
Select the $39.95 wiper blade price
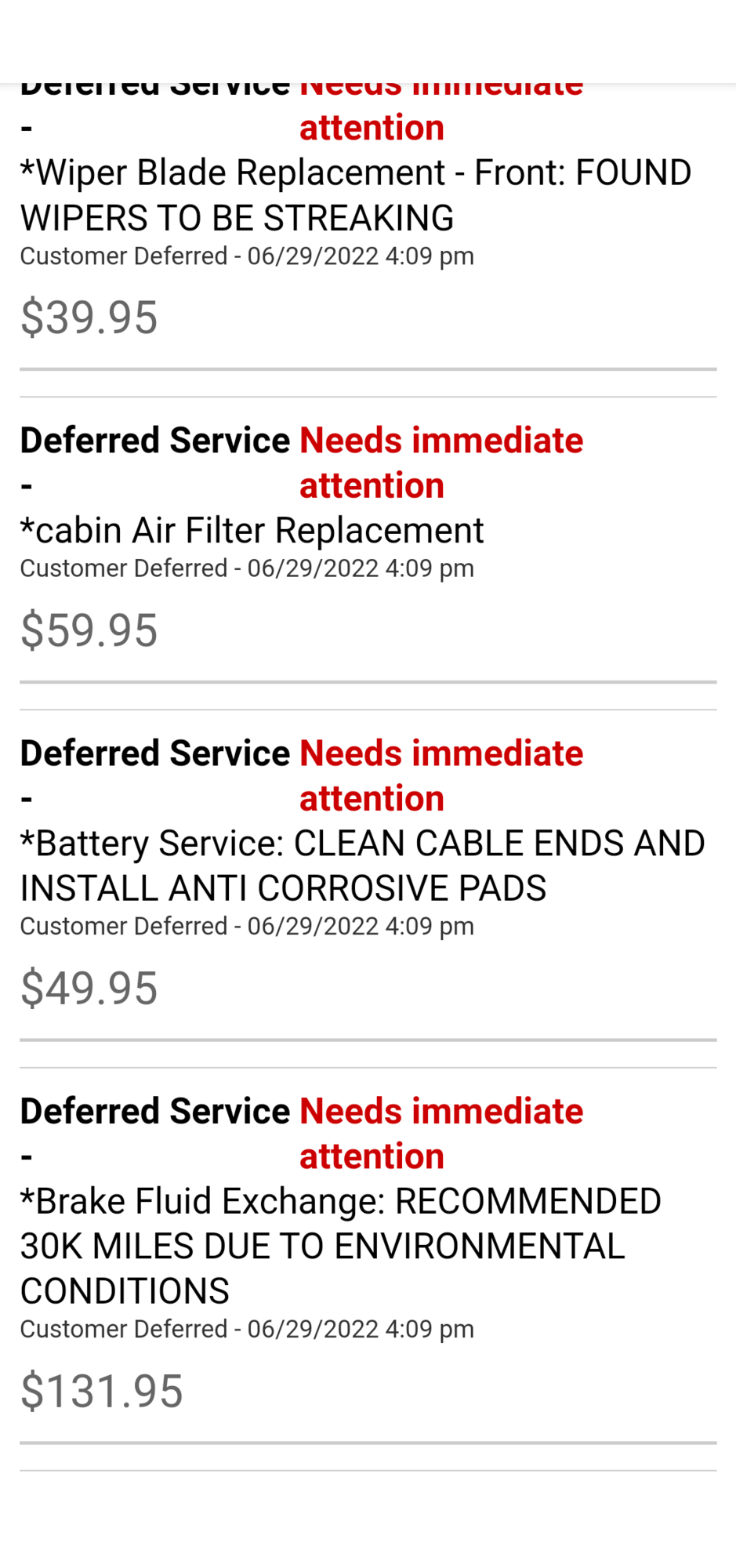click(89, 318)
